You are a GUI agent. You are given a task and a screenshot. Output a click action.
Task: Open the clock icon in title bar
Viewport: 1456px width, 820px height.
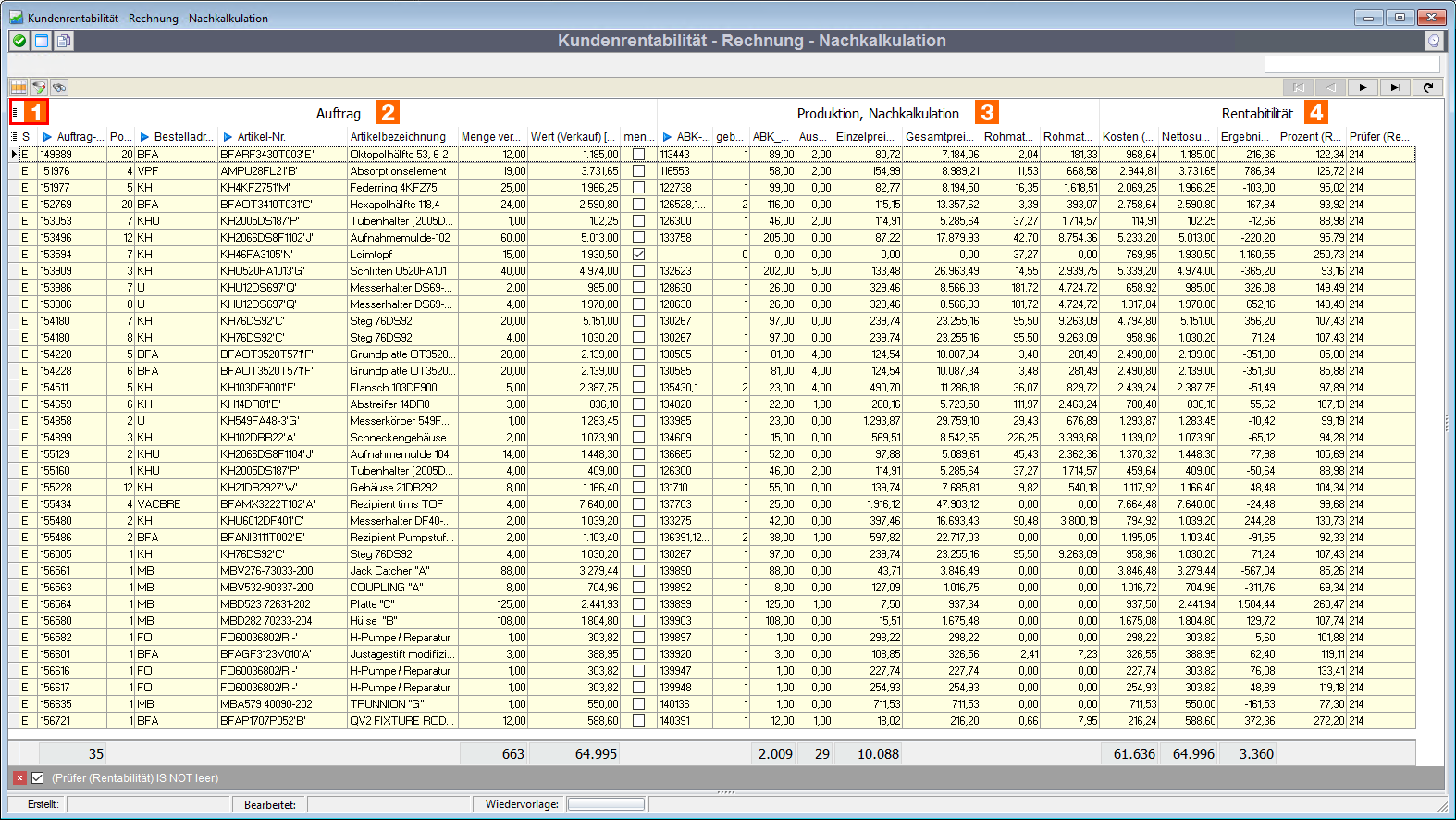pyautogui.click(x=1434, y=41)
